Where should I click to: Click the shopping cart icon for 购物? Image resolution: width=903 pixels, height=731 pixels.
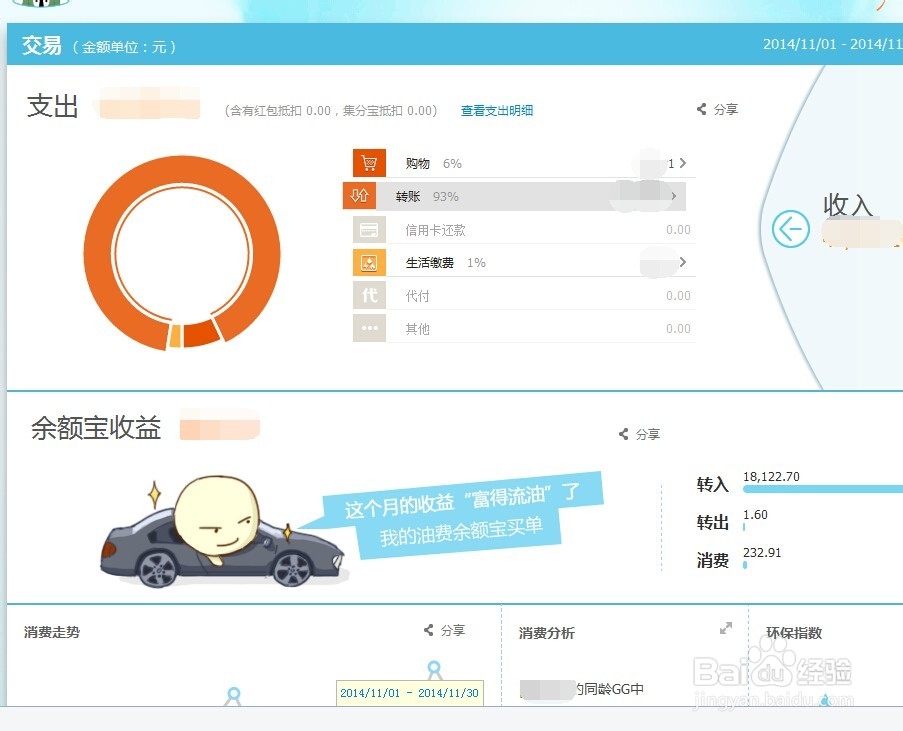click(369, 163)
